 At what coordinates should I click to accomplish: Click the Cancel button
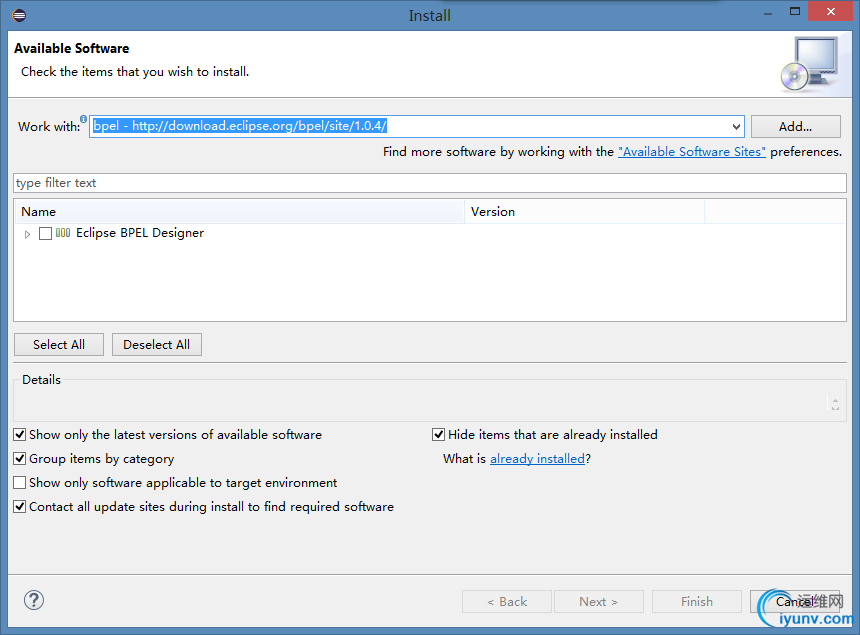click(795, 602)
